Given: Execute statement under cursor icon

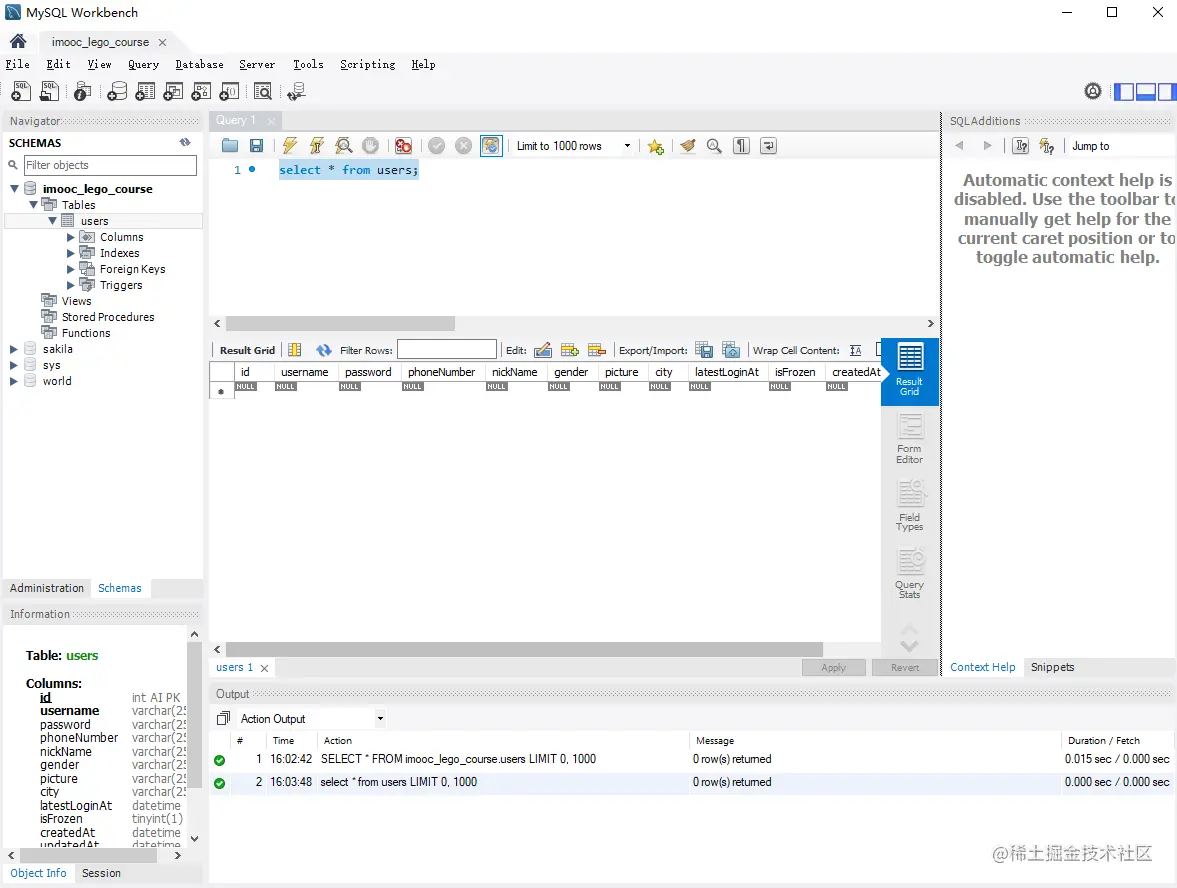Looking at the screenshot, I should [x=317, y=146].
